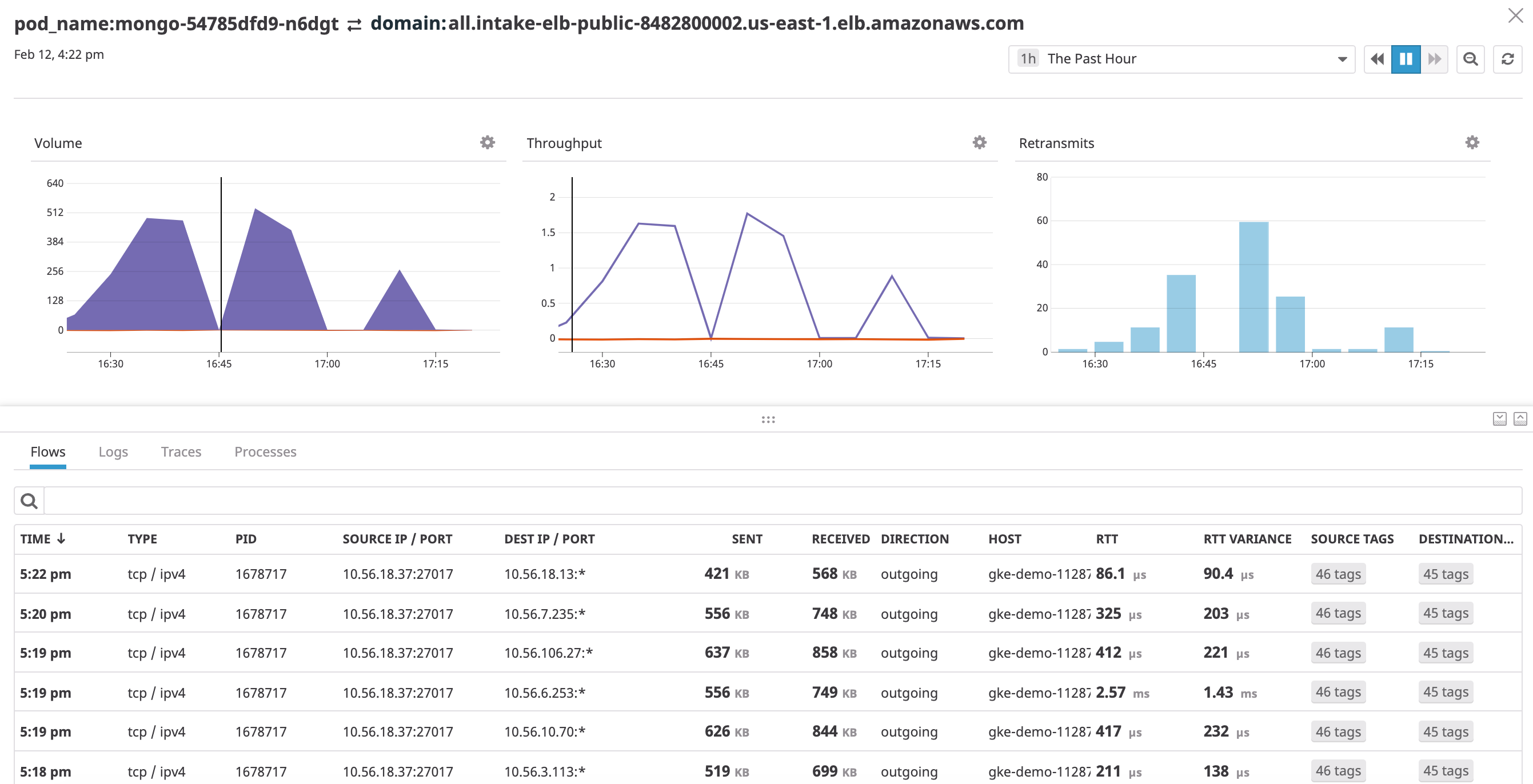Open the Traces tab

(x=181, y=452)
